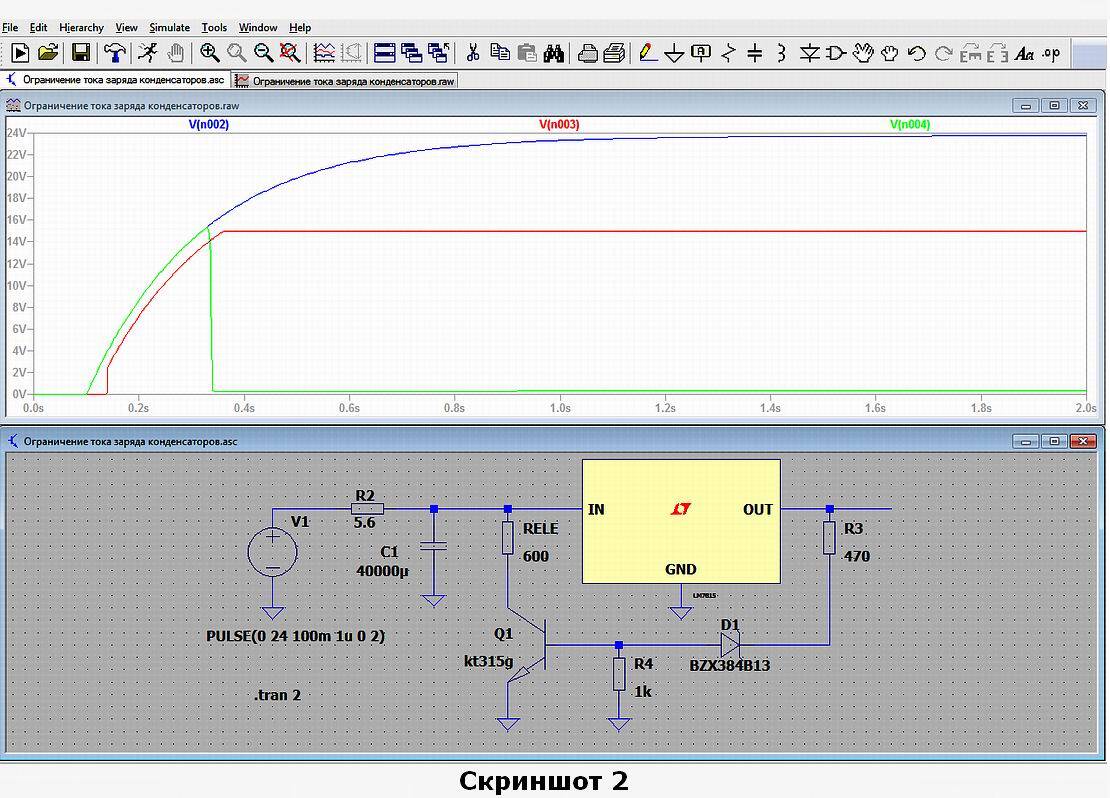
Task: Add a SPICE directive with .op icon
Action: [1052, 53]
